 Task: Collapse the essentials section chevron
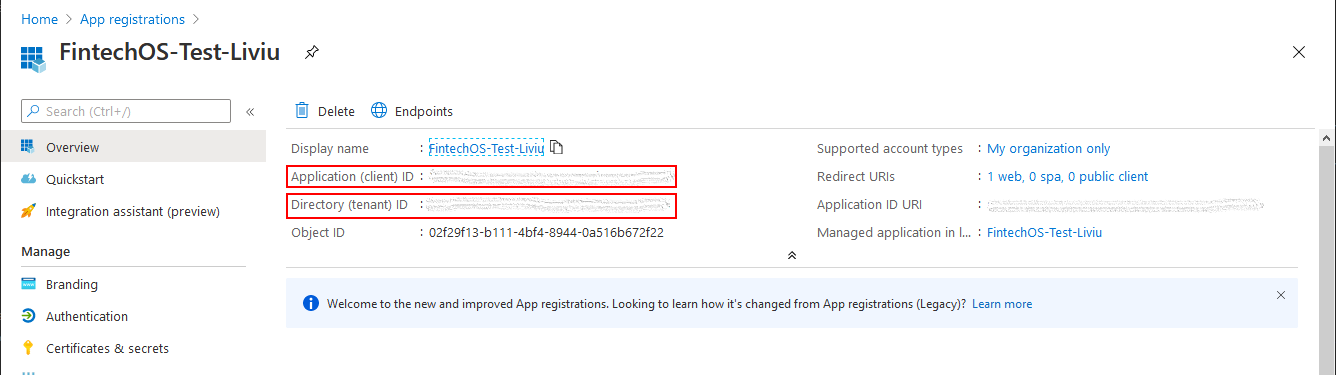pos(791,256)
